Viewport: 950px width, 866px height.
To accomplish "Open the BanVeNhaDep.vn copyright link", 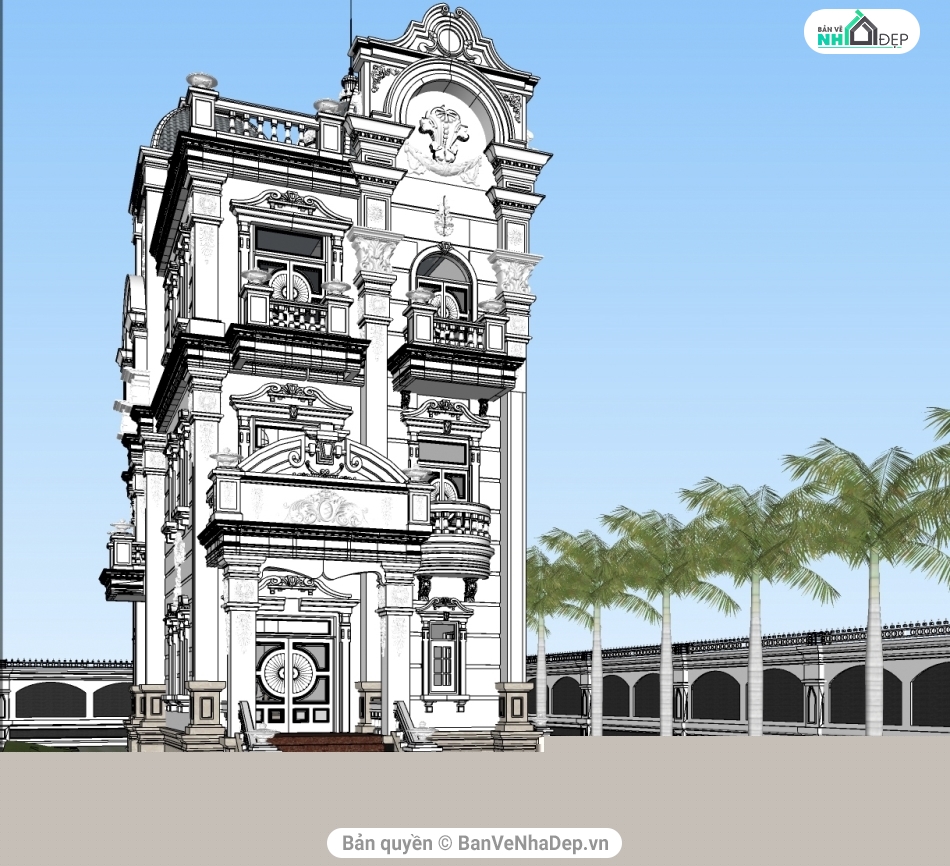I will coord(474,843).
